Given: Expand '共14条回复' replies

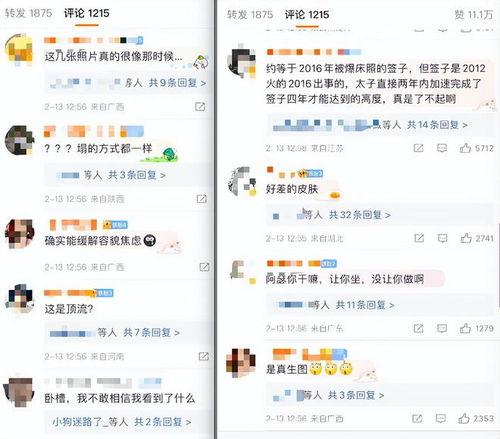Looking at the screenshot, I should (437, 125).
